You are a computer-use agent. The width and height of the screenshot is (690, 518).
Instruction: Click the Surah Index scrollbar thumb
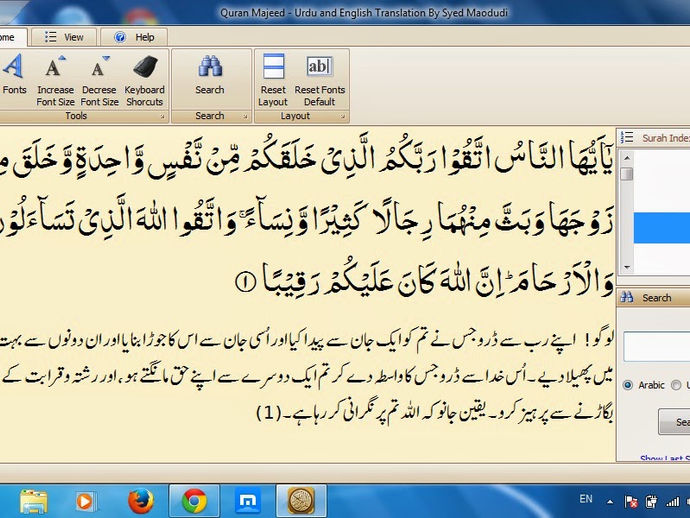pyautogui.click(x=627, y=174)
